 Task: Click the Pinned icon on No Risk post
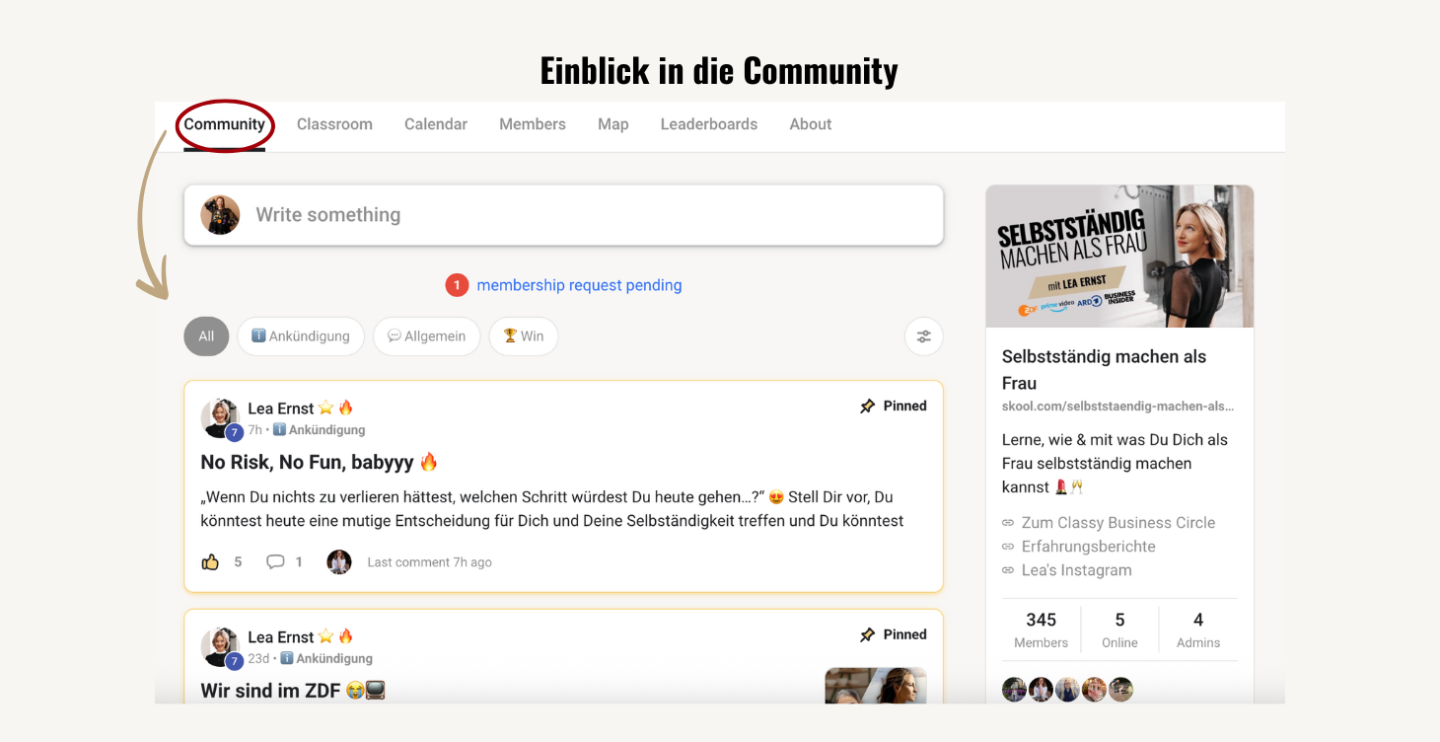(x=867, y=406)
